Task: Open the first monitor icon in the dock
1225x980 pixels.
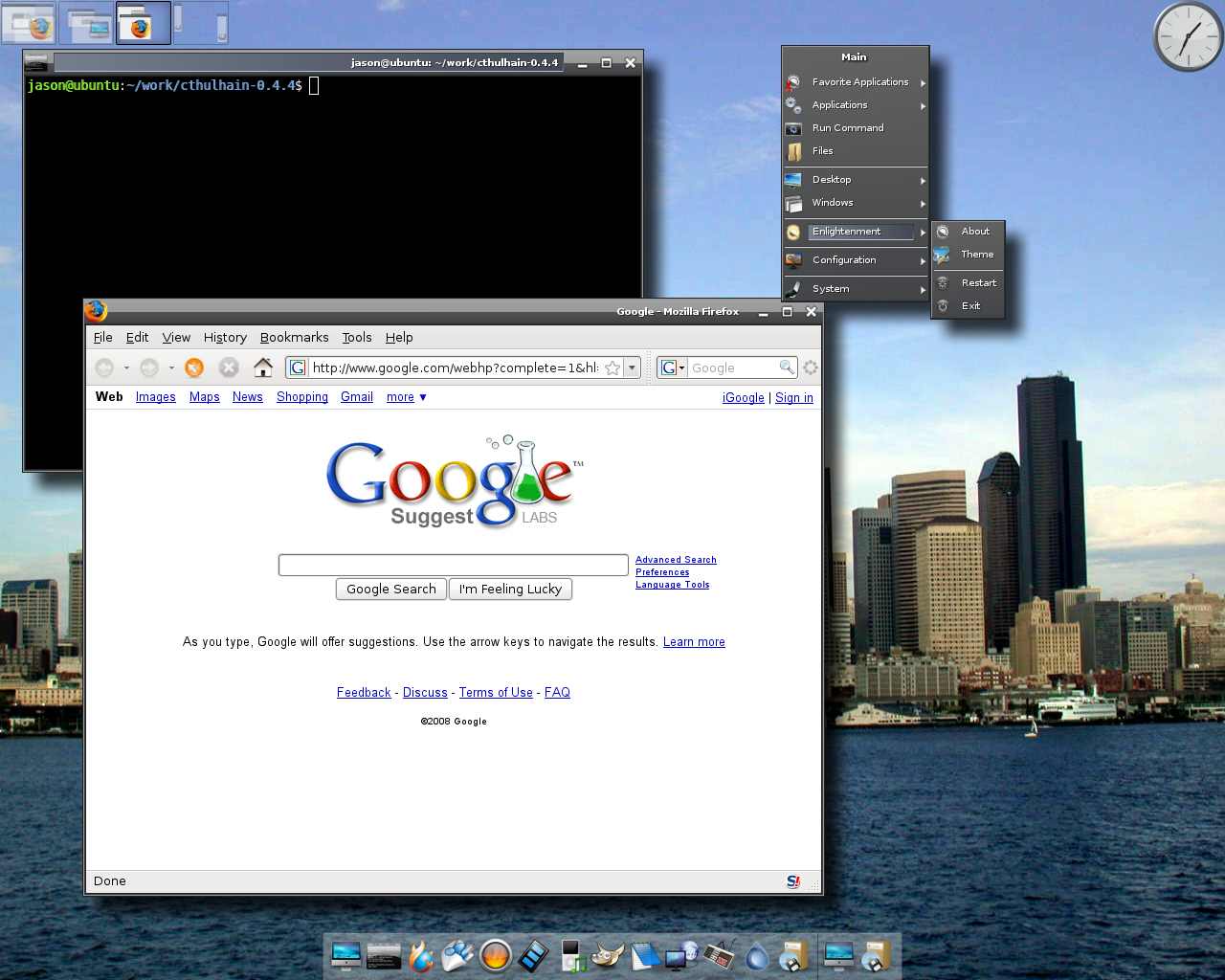Action: click(345, 955)
